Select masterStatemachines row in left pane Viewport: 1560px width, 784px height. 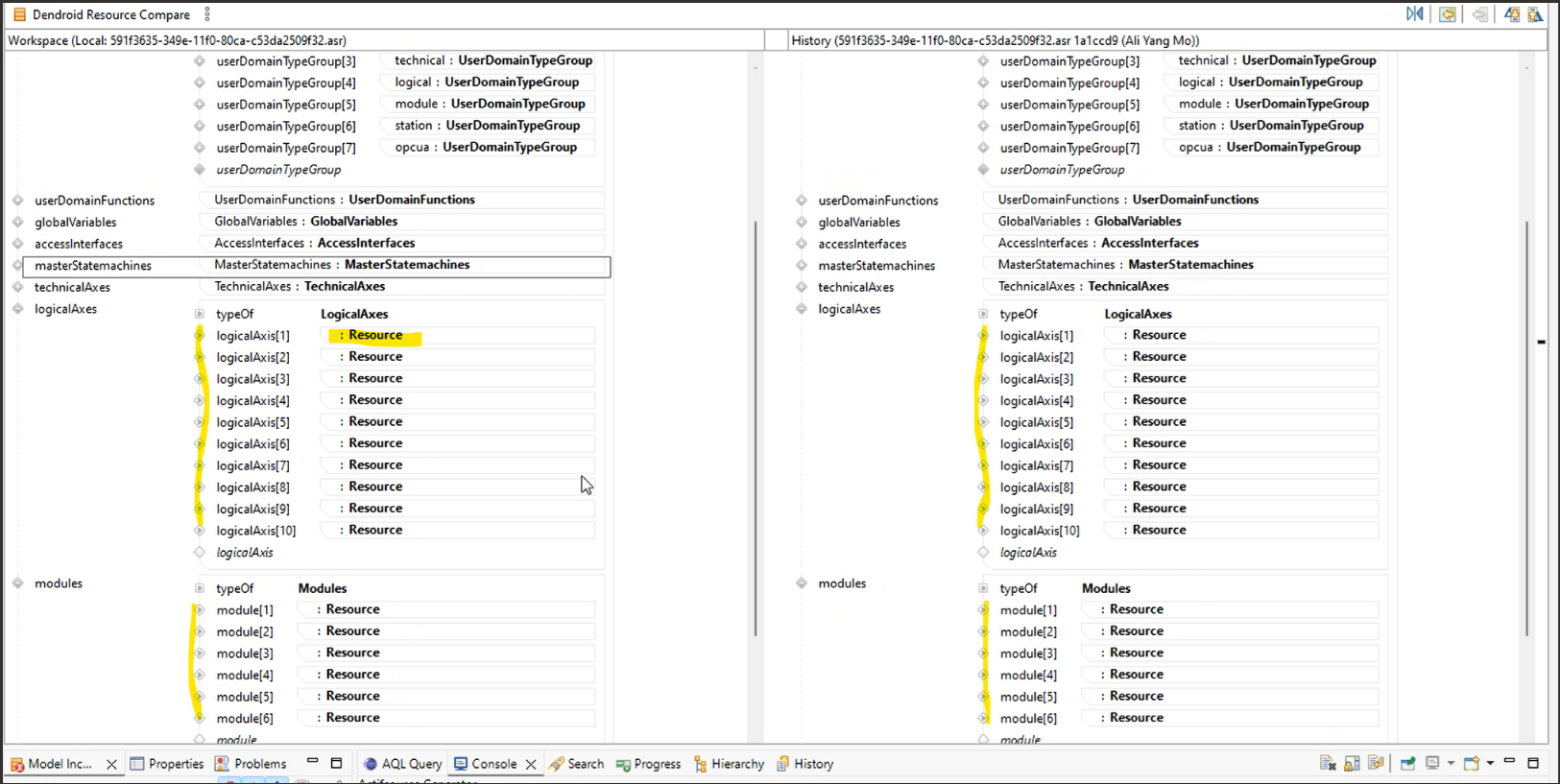(x=93, y=266)
